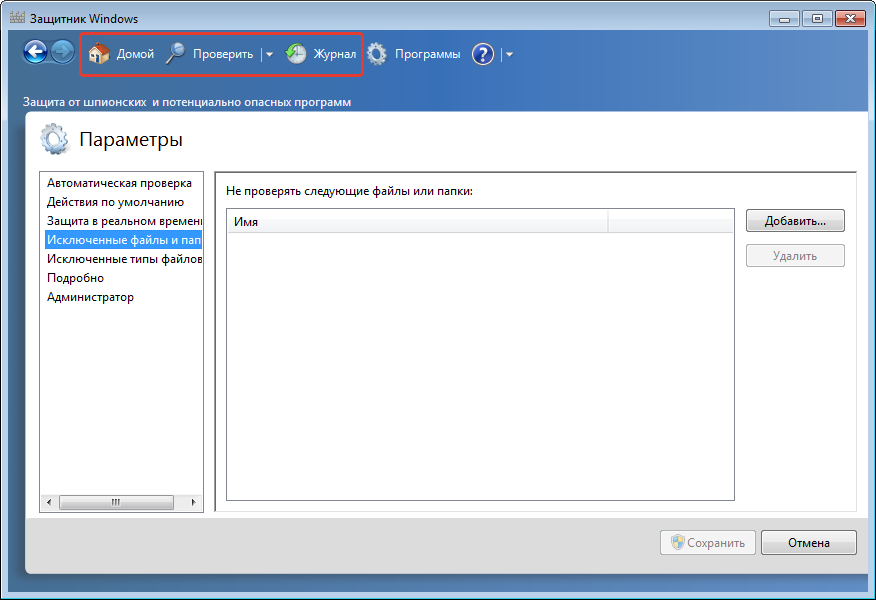Click the Forward navigation arrow
876x600 pixels.
(x=62, y=53)
